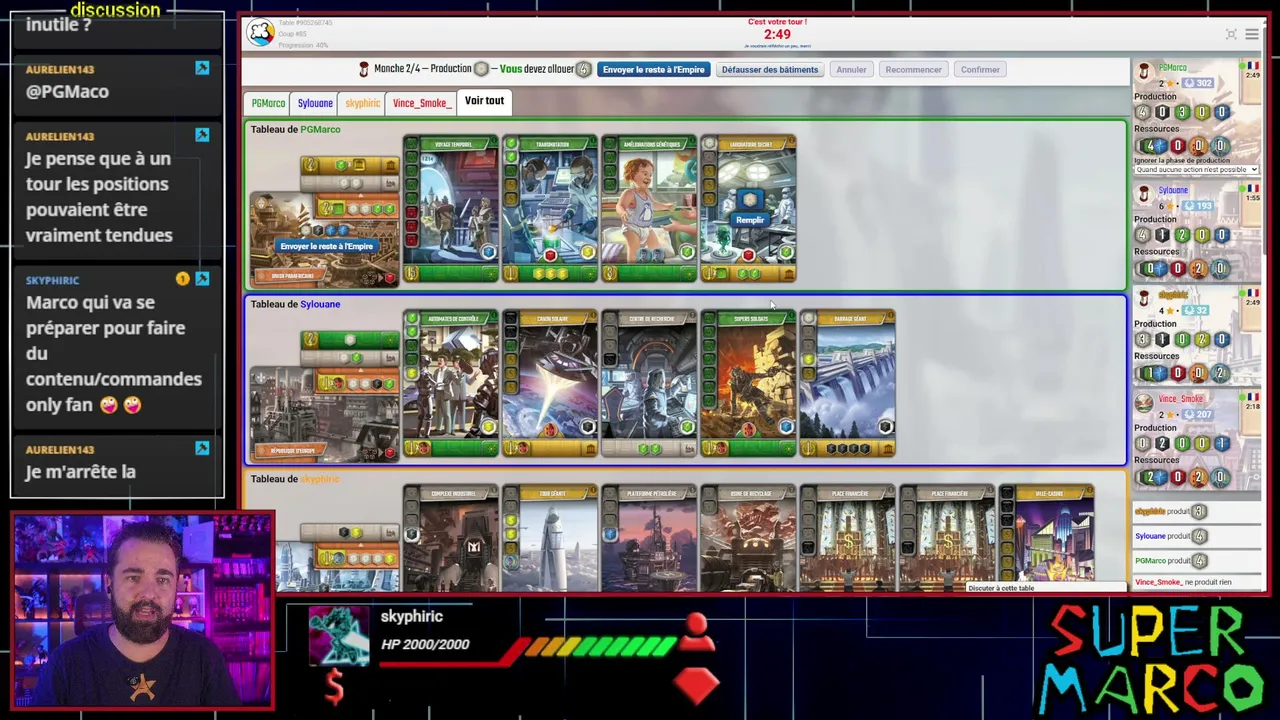1280x720 pixels.
Task: Click the "Défausser des bâtiments" button
Action: point(770,69)
